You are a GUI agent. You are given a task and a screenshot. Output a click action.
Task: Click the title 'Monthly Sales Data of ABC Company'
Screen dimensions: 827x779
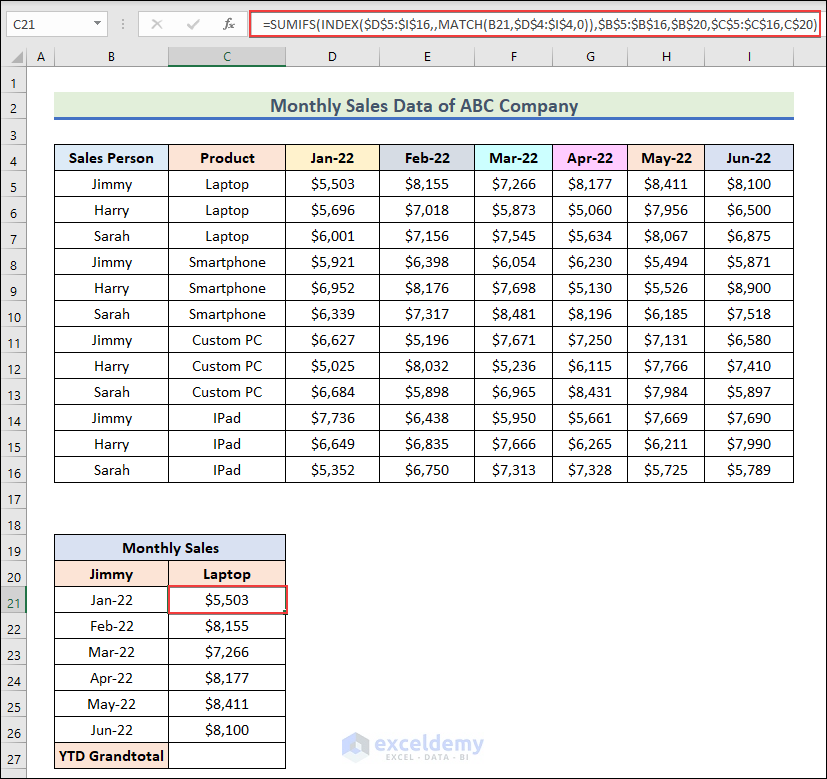(424, 105)
